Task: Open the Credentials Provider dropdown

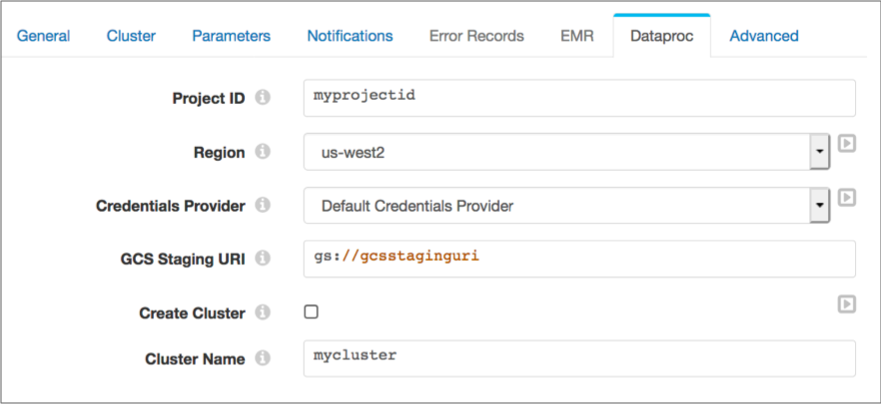Action: [x=567, y=206]
